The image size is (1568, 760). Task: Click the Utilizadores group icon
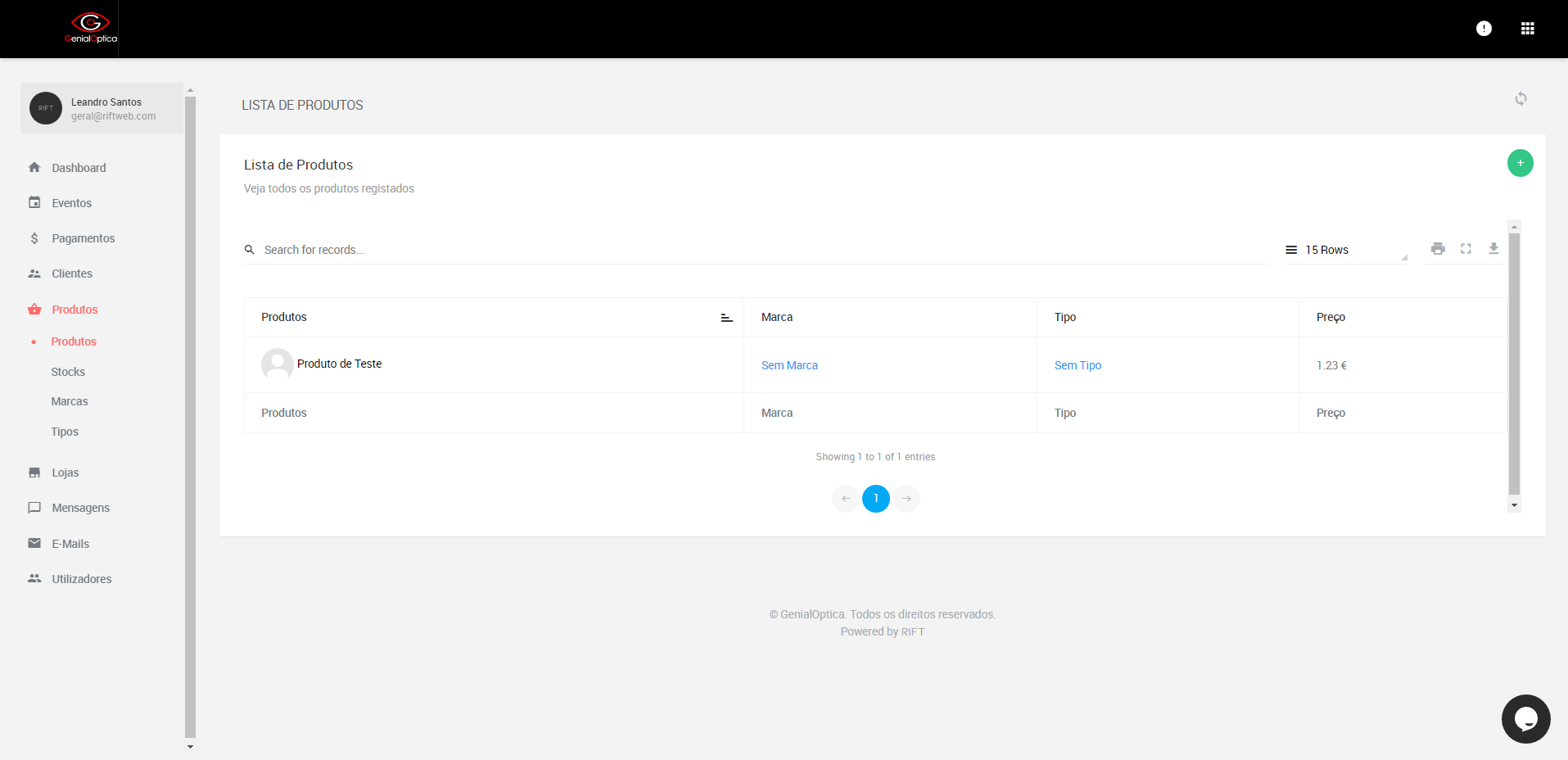click(x=34, y=578)
